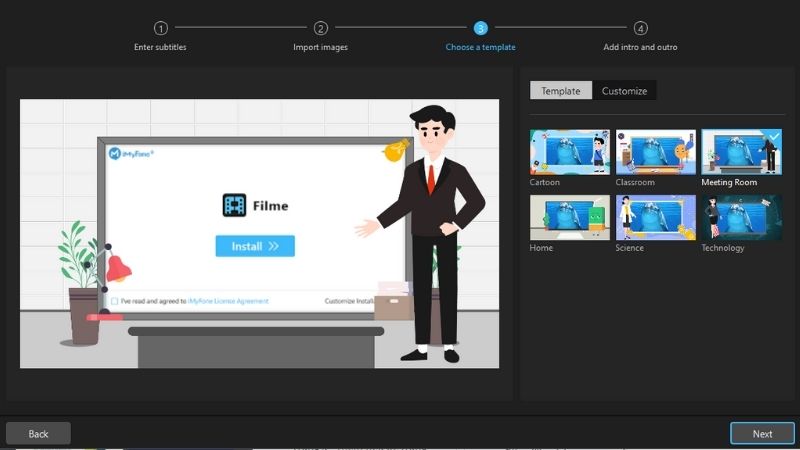800x450 pixels.
Task: Tick the license agreement checkbox in preview
Action: point(114,301)
